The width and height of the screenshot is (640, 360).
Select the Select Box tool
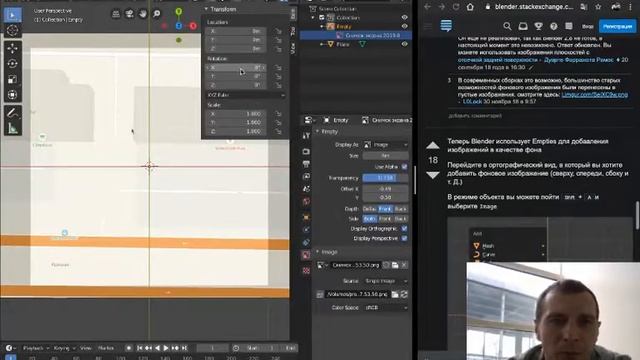coord(13,16)
